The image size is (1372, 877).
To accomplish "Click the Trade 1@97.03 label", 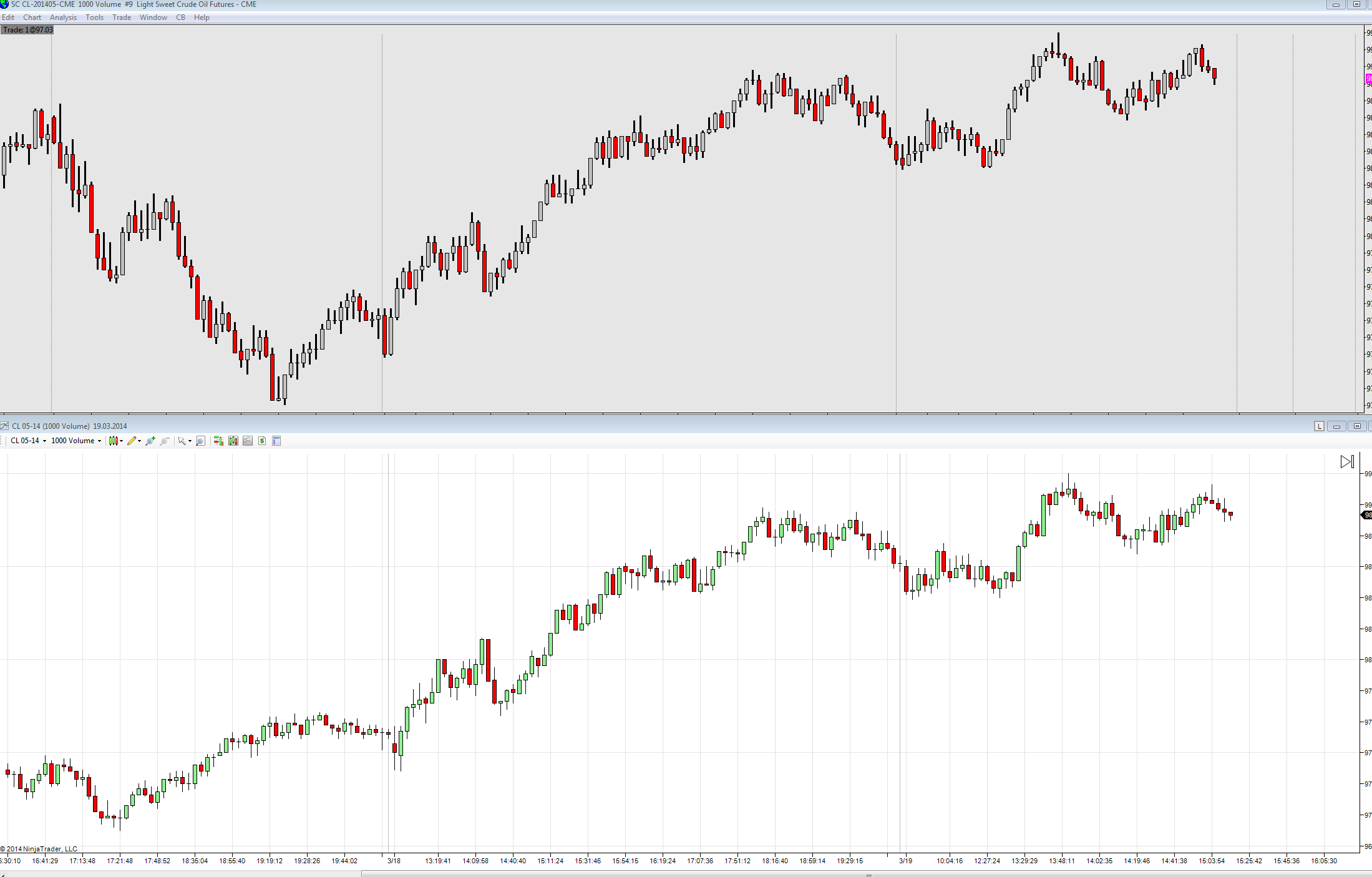I will click(27, 30).
